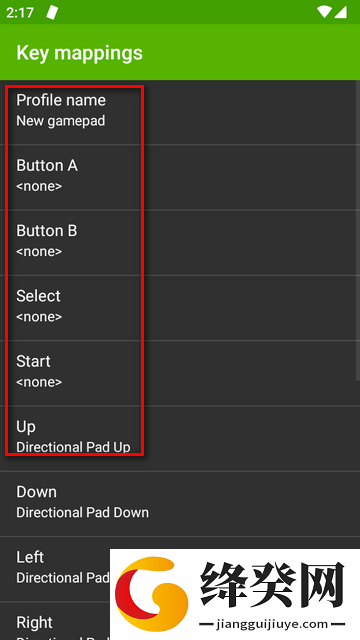Click the orange G watermark logo
Screen dimensions: 360x640
[x=151, y=594]
